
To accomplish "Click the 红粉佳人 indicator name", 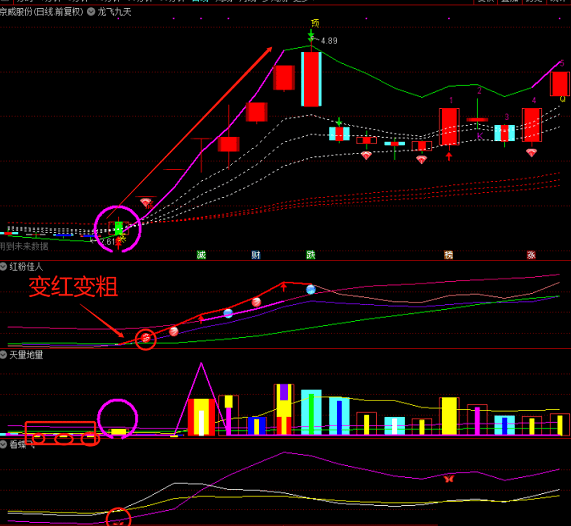I will pos(26,267).
